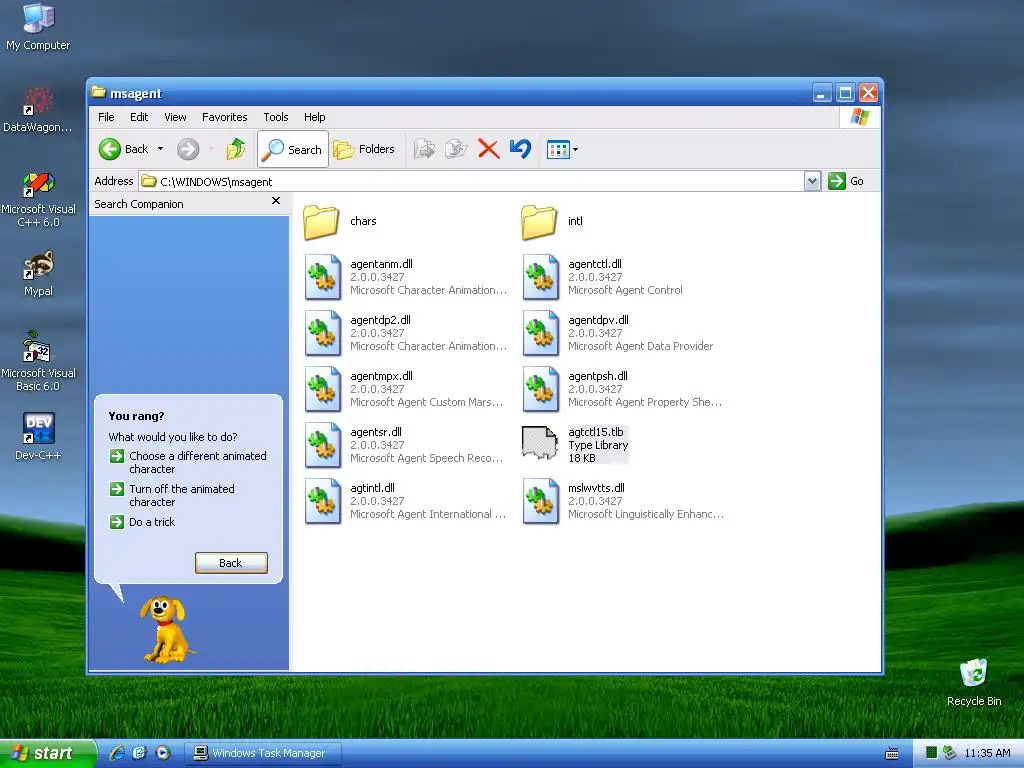Screen dimensions: 1024x768
Task: Expand the Address bar dropdown arrow
Action: (812, 182)
